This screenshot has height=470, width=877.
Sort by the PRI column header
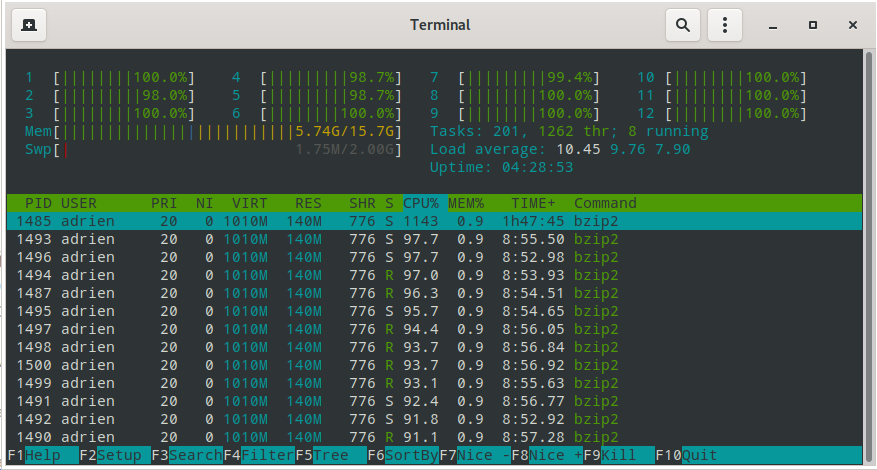[x=164, y=203]
